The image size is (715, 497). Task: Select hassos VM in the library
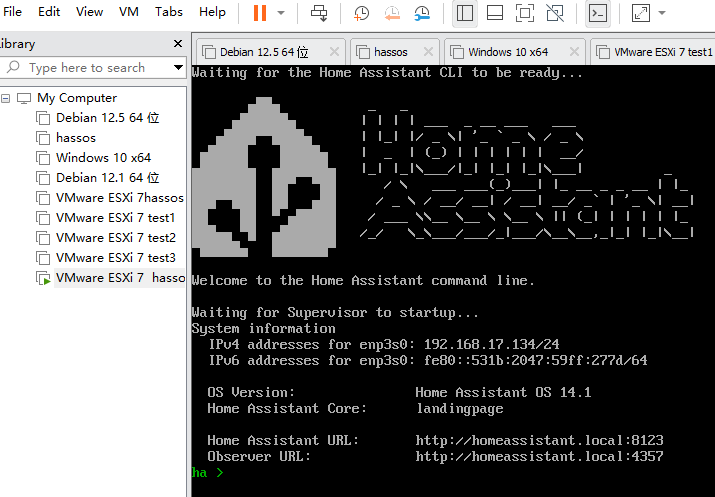(x=76, y=138)
